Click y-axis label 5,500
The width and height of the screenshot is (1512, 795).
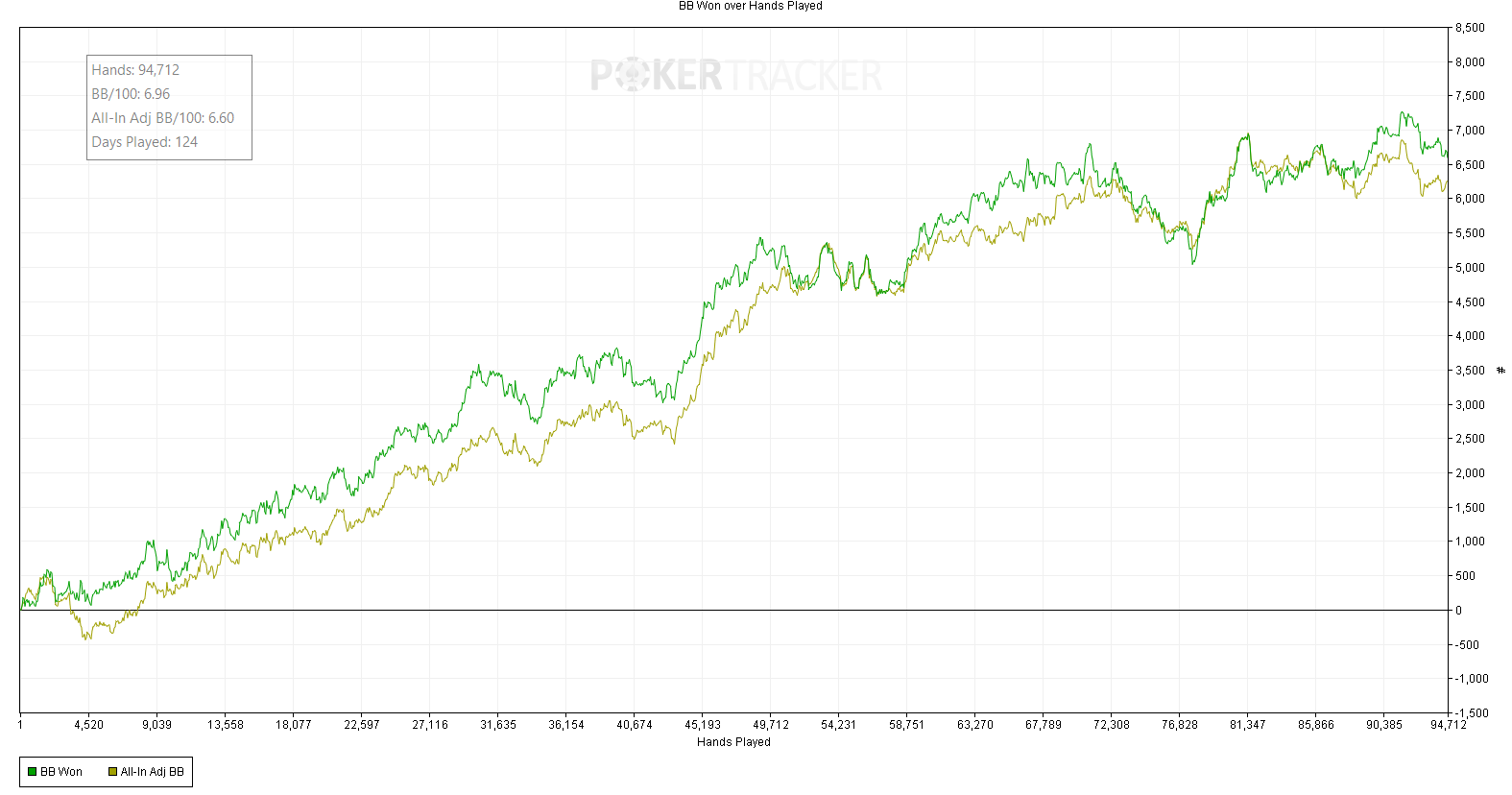[x=1470, y=233]
